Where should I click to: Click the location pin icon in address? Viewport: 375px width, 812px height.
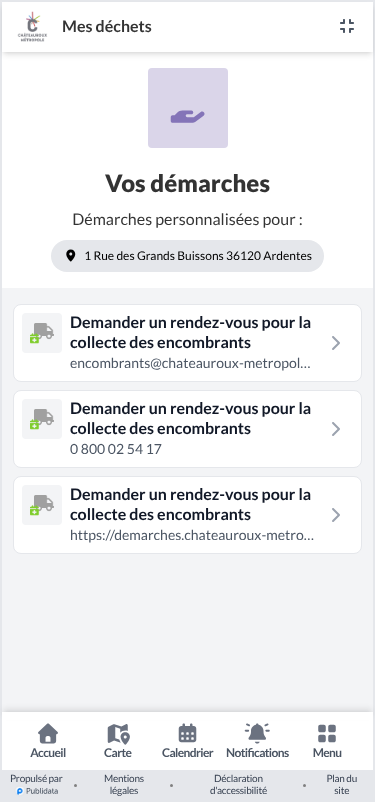tap(71, 256)
